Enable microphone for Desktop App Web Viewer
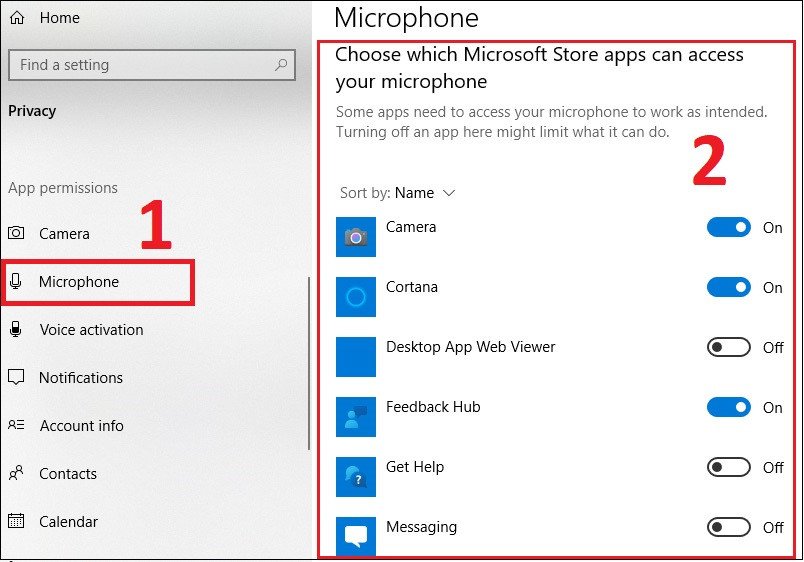This screenshot has width=804, height=562. pos(728,347)
